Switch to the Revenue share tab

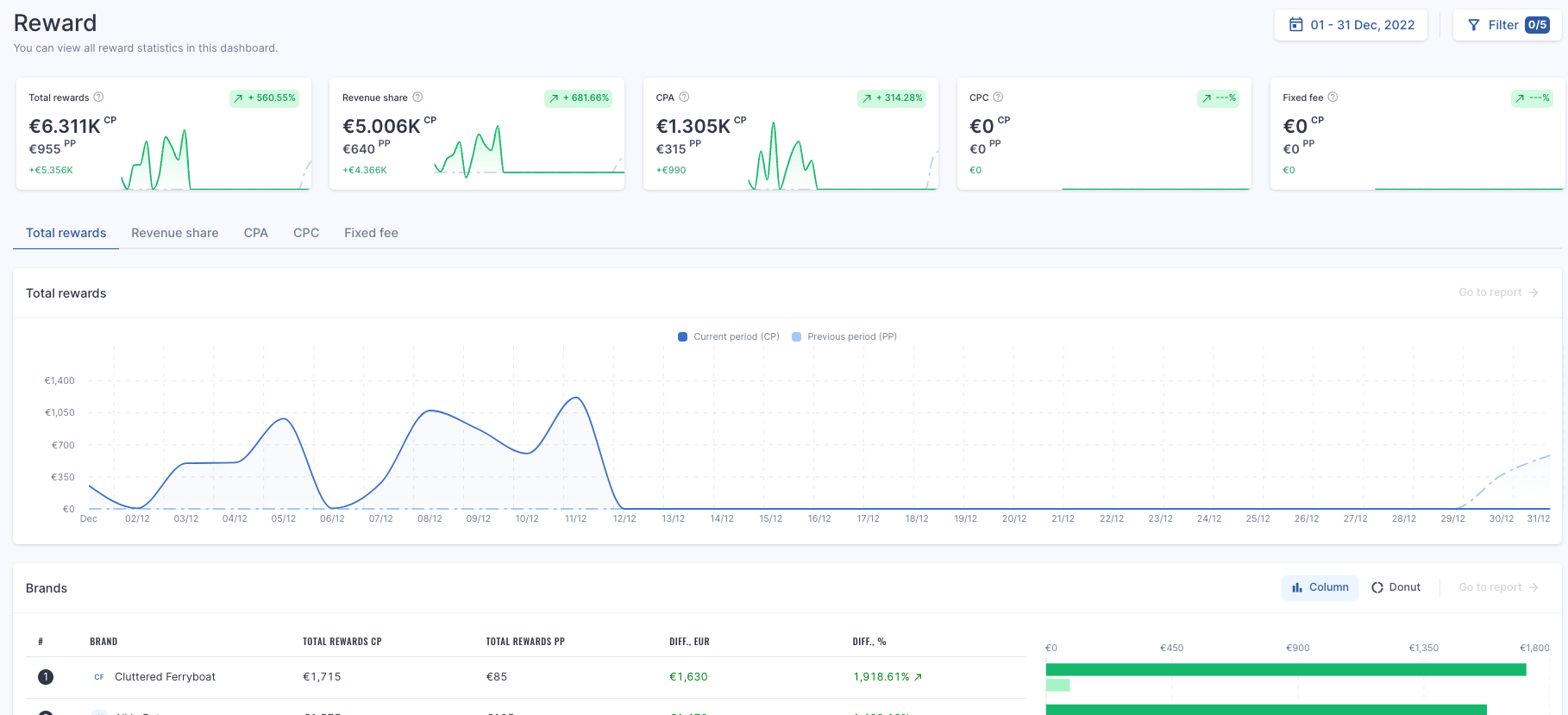[x=175, y=233]
